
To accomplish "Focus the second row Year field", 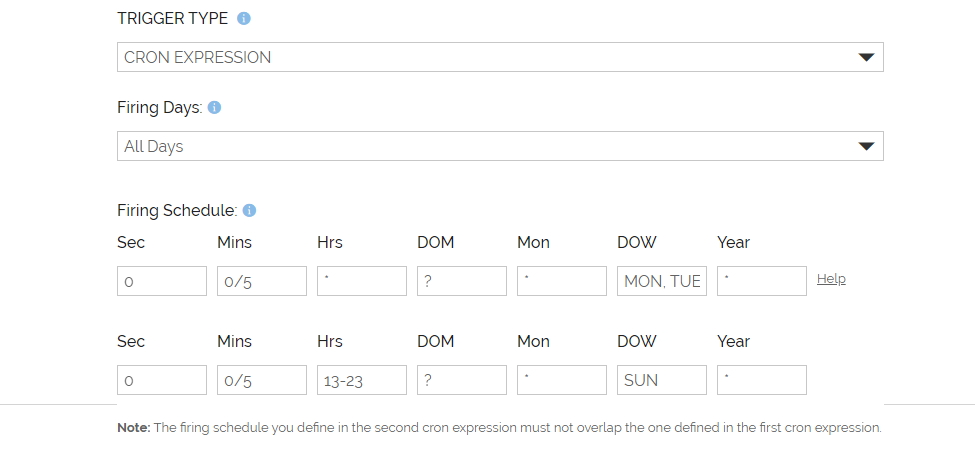I will point(762,380).
